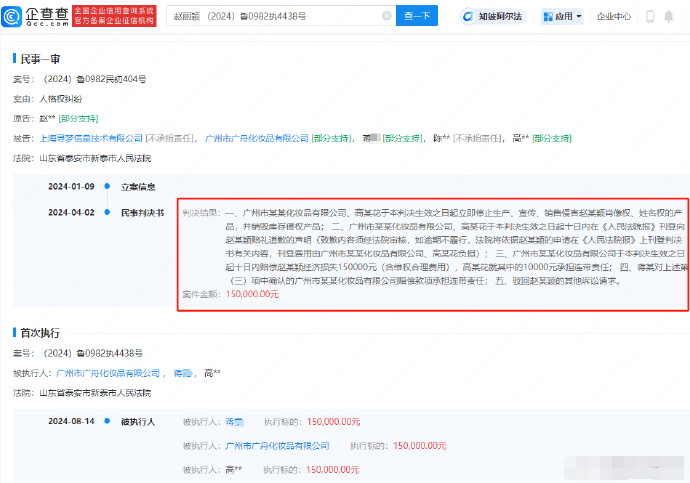Click the 知彼阿尔法 icon button
The height and width of the screenshot is (483, 690).
493,16
